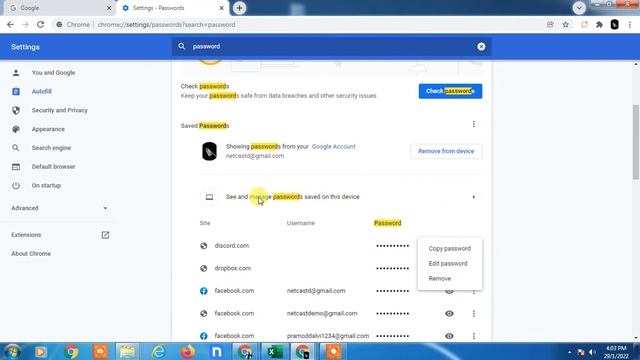Open File Explorer from the taskbar
Screen dimensions: 640x360
click(127, 351)
